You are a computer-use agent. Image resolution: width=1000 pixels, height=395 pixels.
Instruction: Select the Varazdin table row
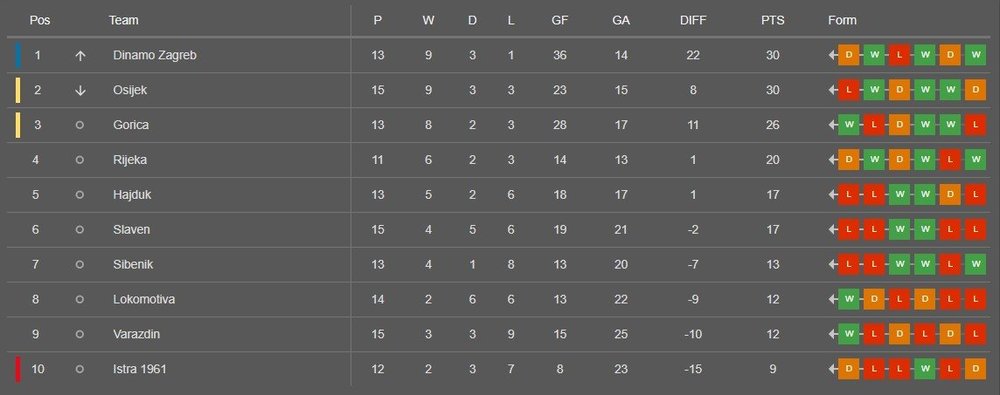[500, 334]
